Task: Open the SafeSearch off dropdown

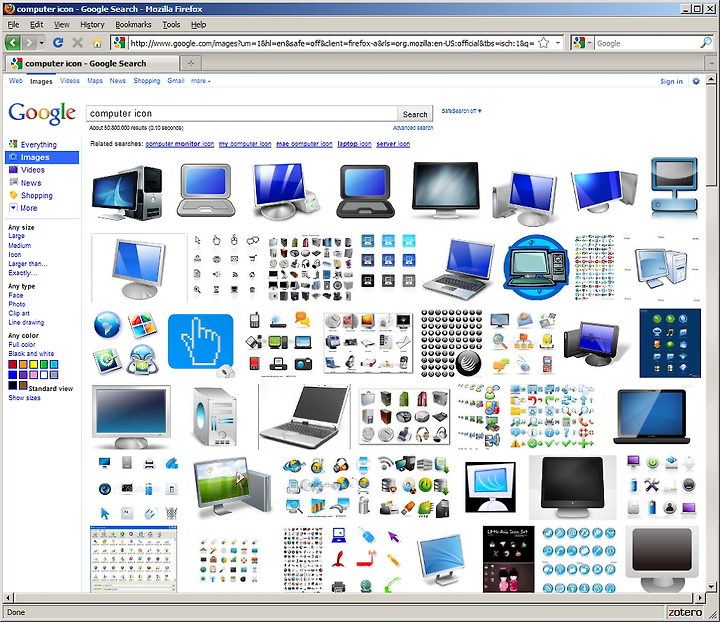Action: [x=461, y=111]
